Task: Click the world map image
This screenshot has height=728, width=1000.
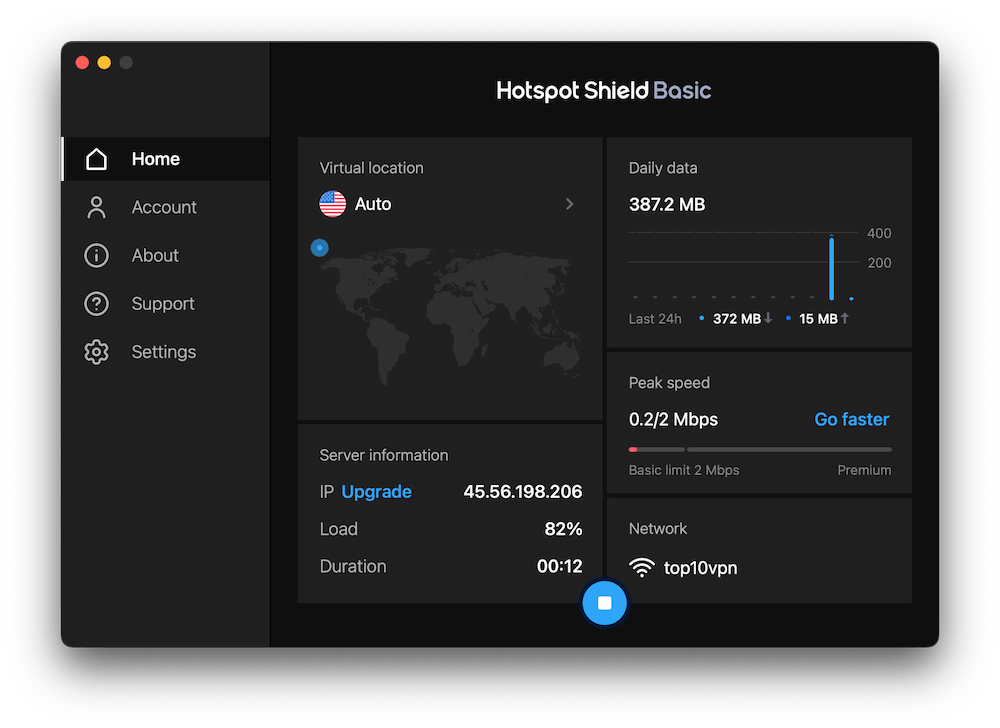Action: pos(450,317)
